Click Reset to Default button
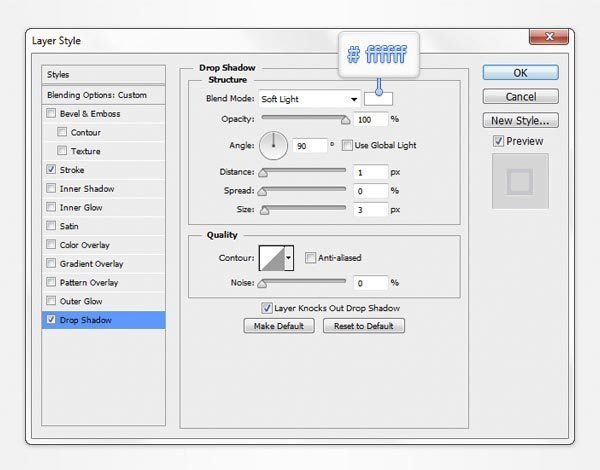This screenshot has width=600, height=470. coord(364,326)
